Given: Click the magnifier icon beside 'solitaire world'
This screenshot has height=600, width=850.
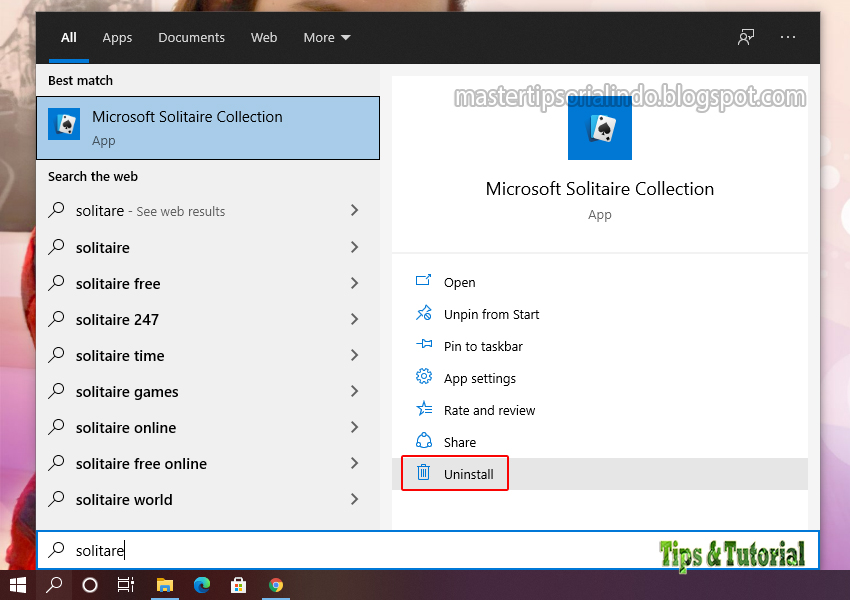Looking at the screenshot, I should click(x=56, y=499).
